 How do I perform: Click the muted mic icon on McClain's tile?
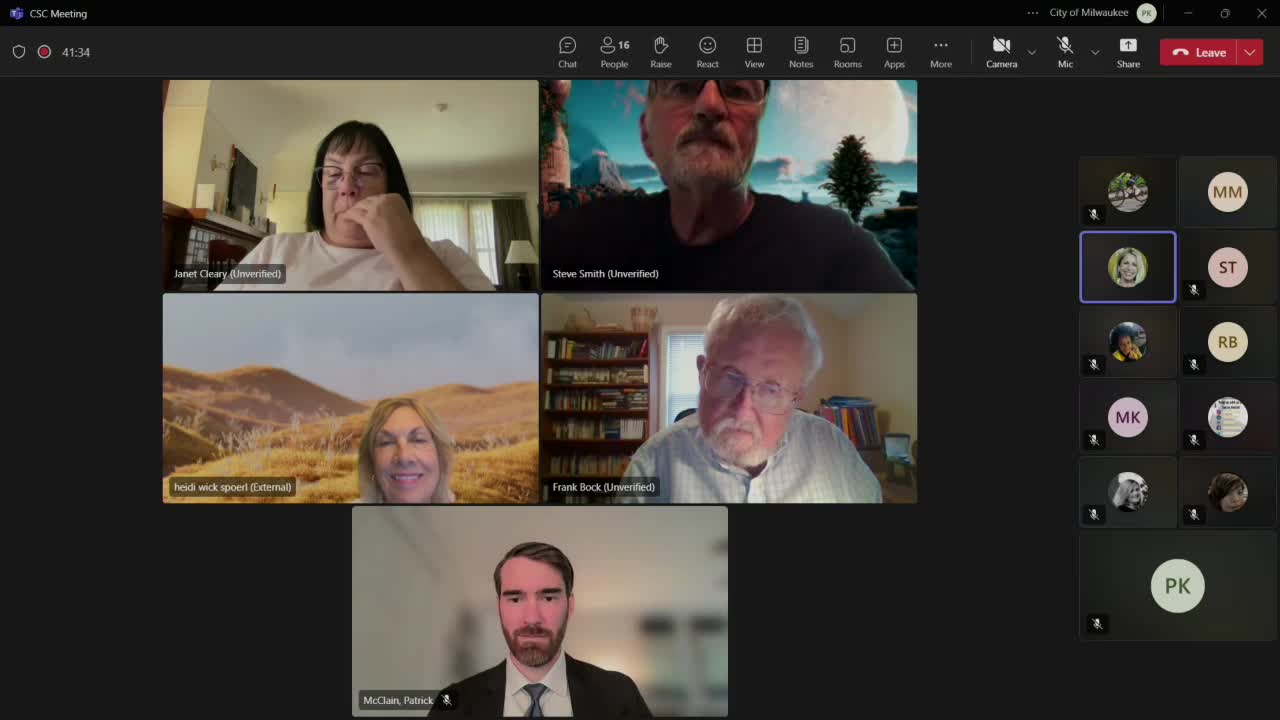pyautogui.click(x=447, y=700)
